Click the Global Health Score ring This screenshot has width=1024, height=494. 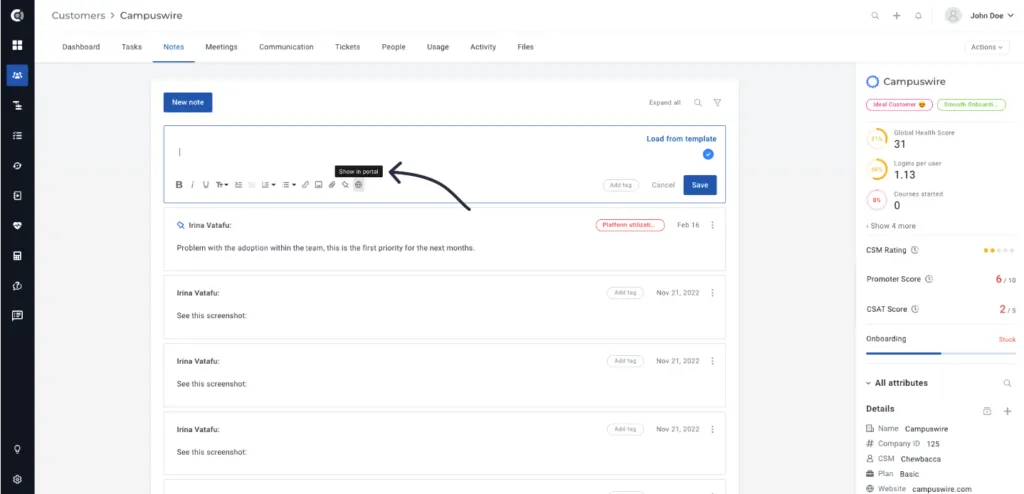point(876,139)
